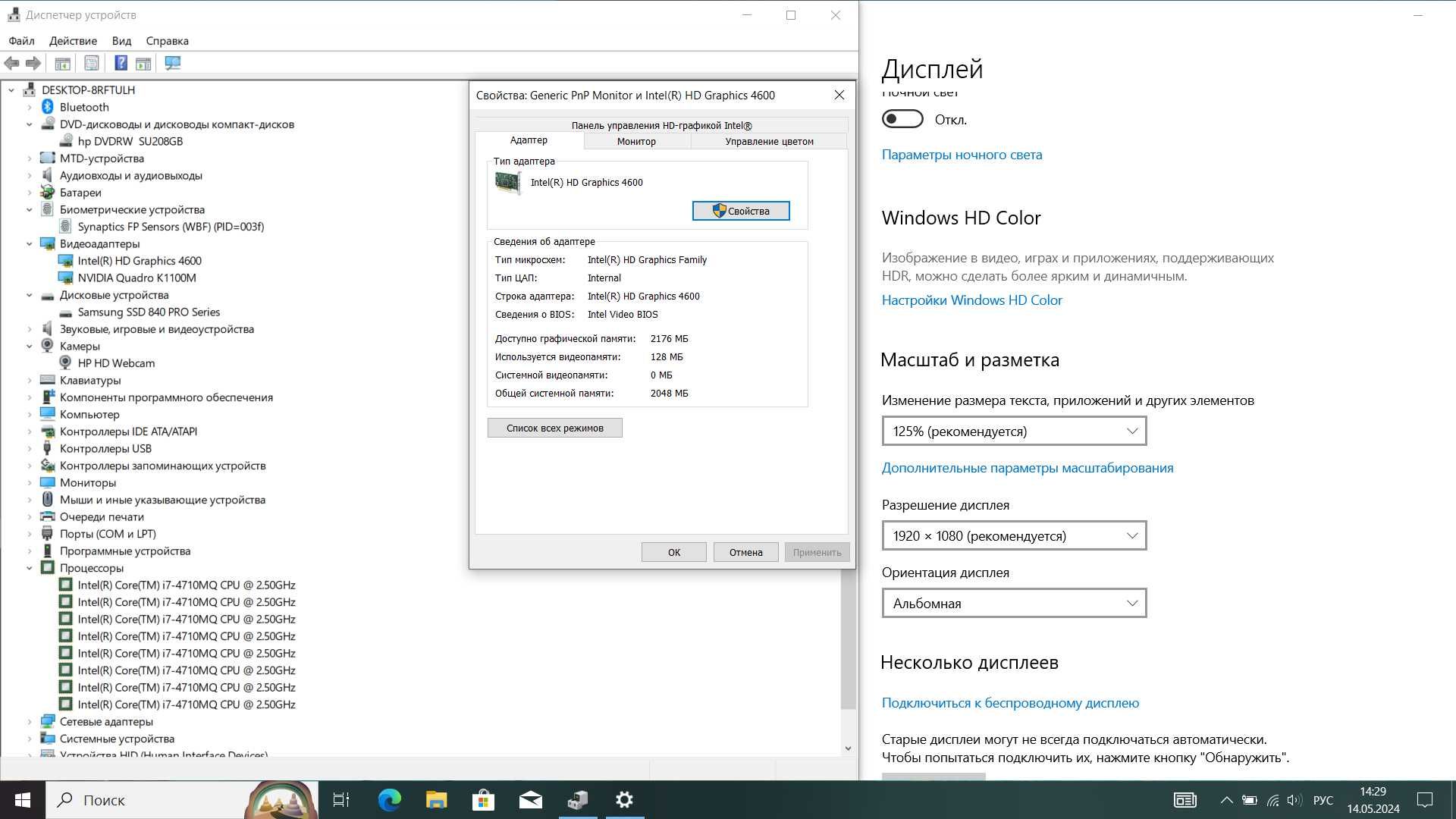
Task: Open the Файл menu
Action: pos(21,41)
